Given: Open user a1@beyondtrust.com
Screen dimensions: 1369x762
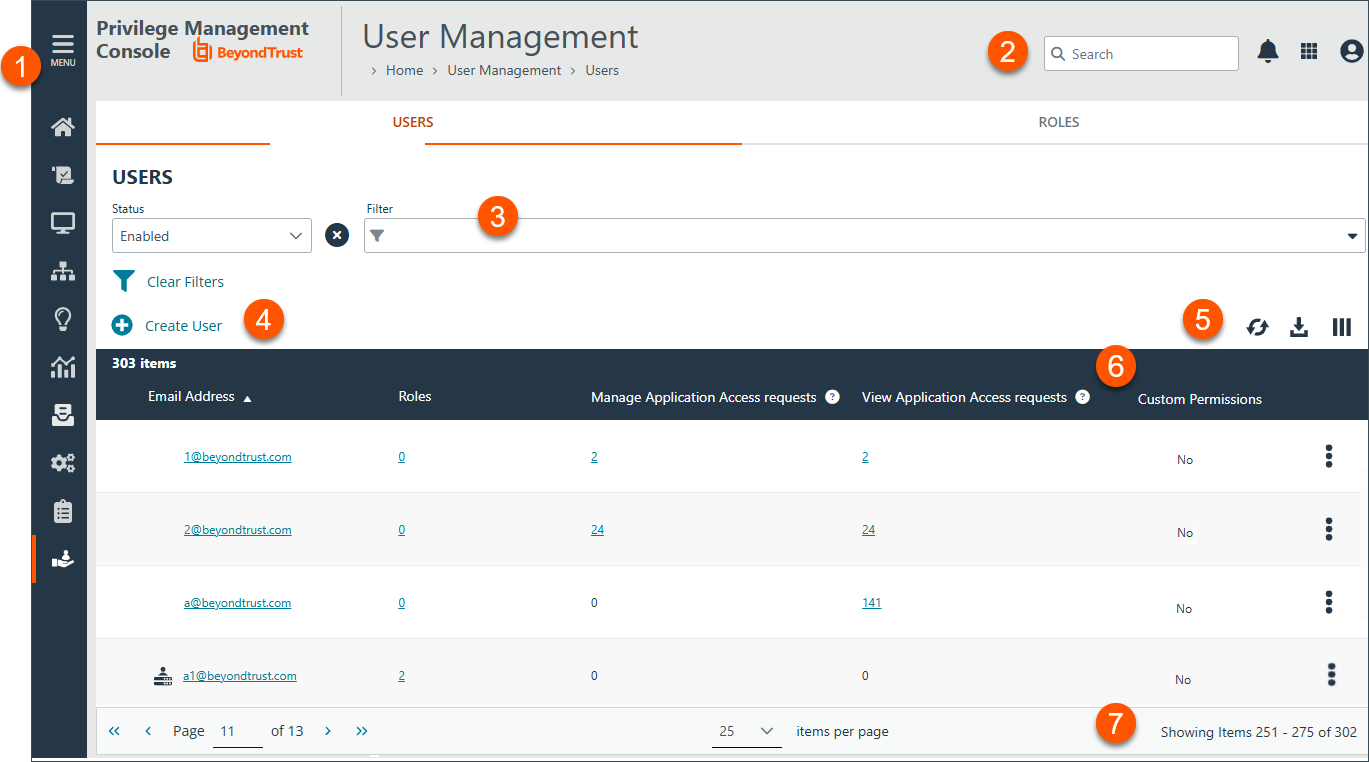Looking at the screenshot, I should point(240,676).
